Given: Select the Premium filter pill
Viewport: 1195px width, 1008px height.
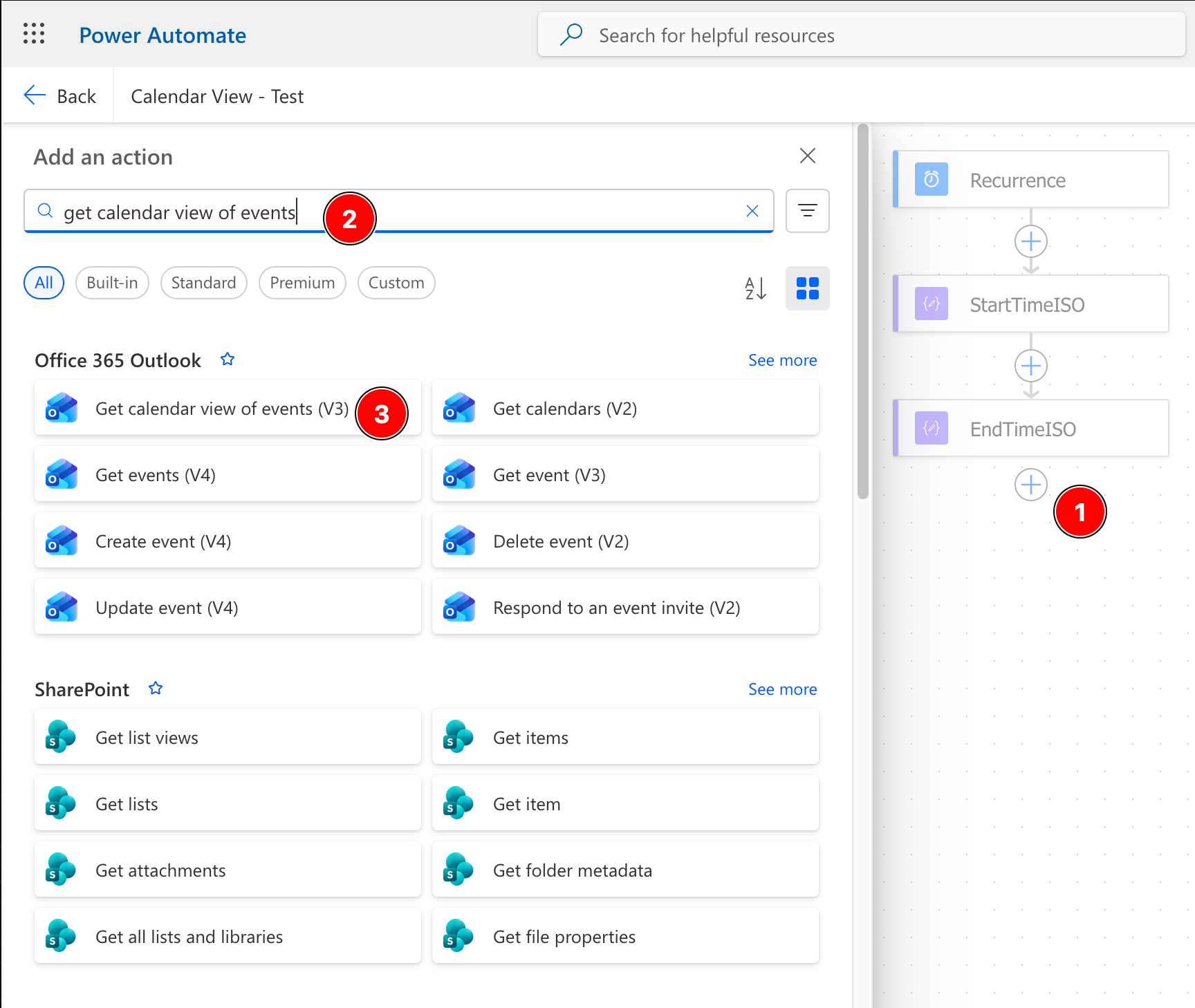Looking at the screenshot, I should [302, 283].
